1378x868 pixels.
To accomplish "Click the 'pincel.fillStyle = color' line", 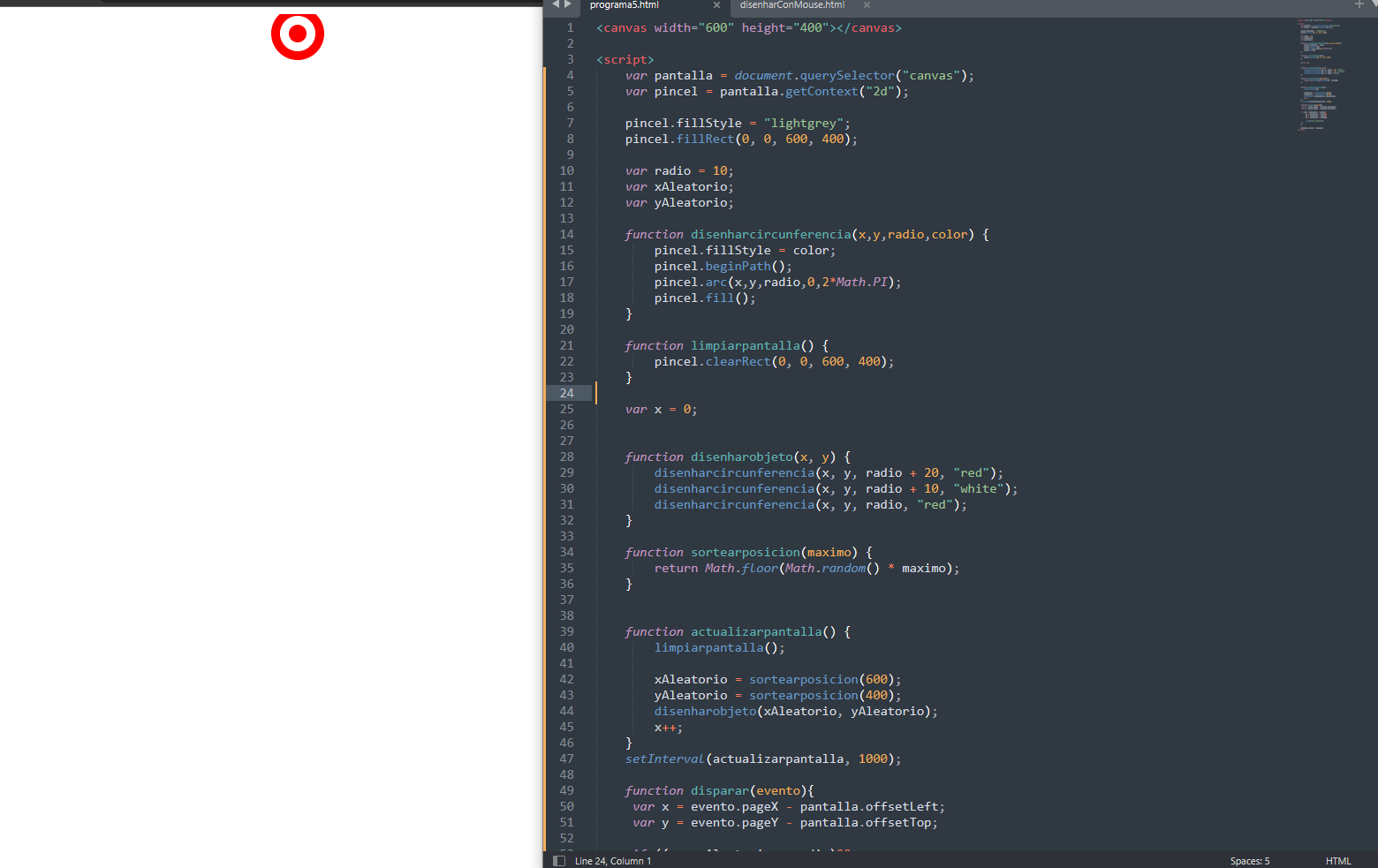I will pyautogui.click(x=745, y=250).
